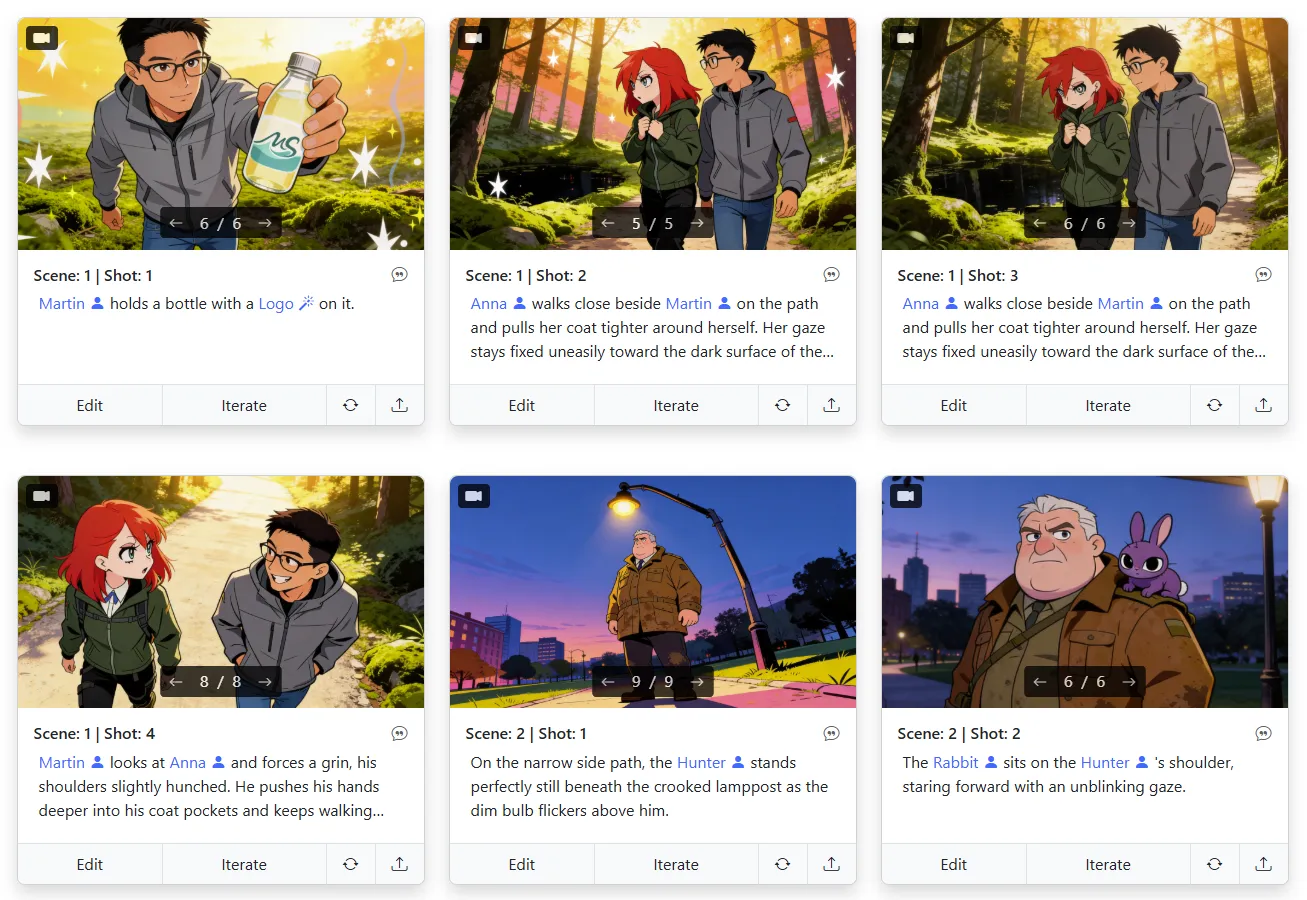1307x900 pixels.
Task: Open the Scene 1 Shot 4 image thumbnail
Action: (221, 580)
